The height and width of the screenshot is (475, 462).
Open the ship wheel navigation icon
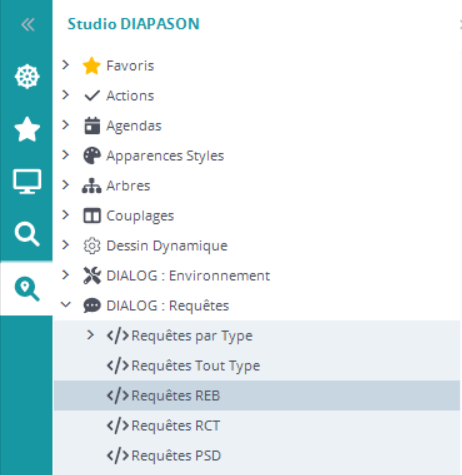coord(27,76)
